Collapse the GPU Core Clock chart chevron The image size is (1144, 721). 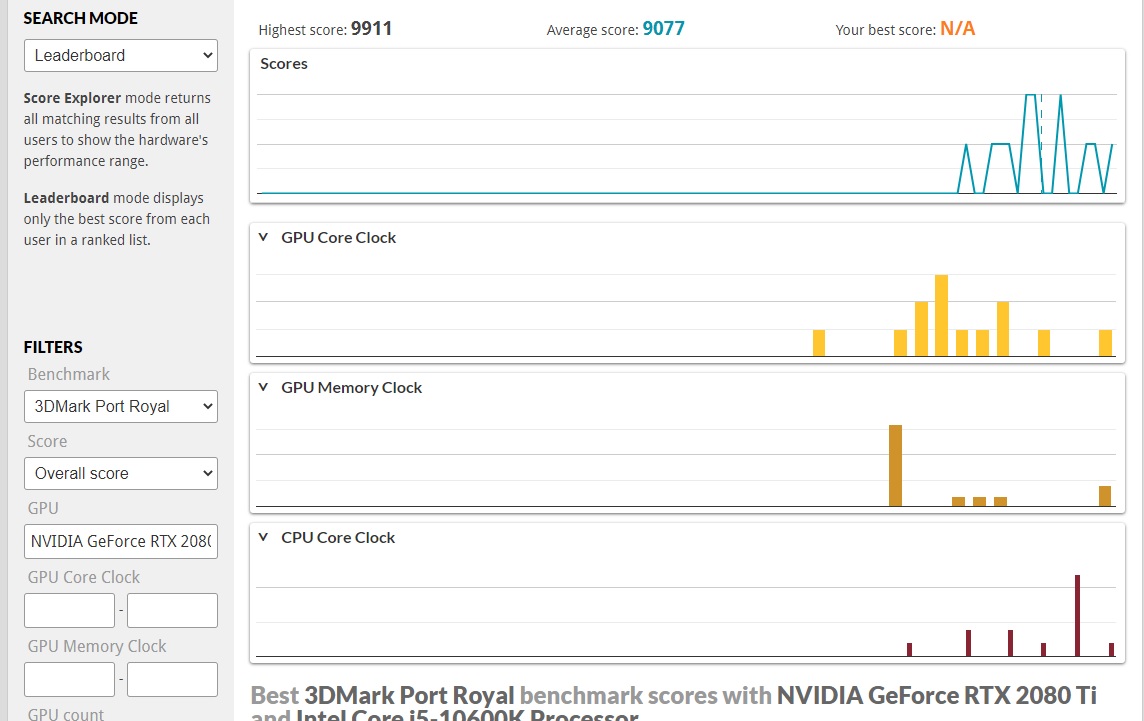263,237
